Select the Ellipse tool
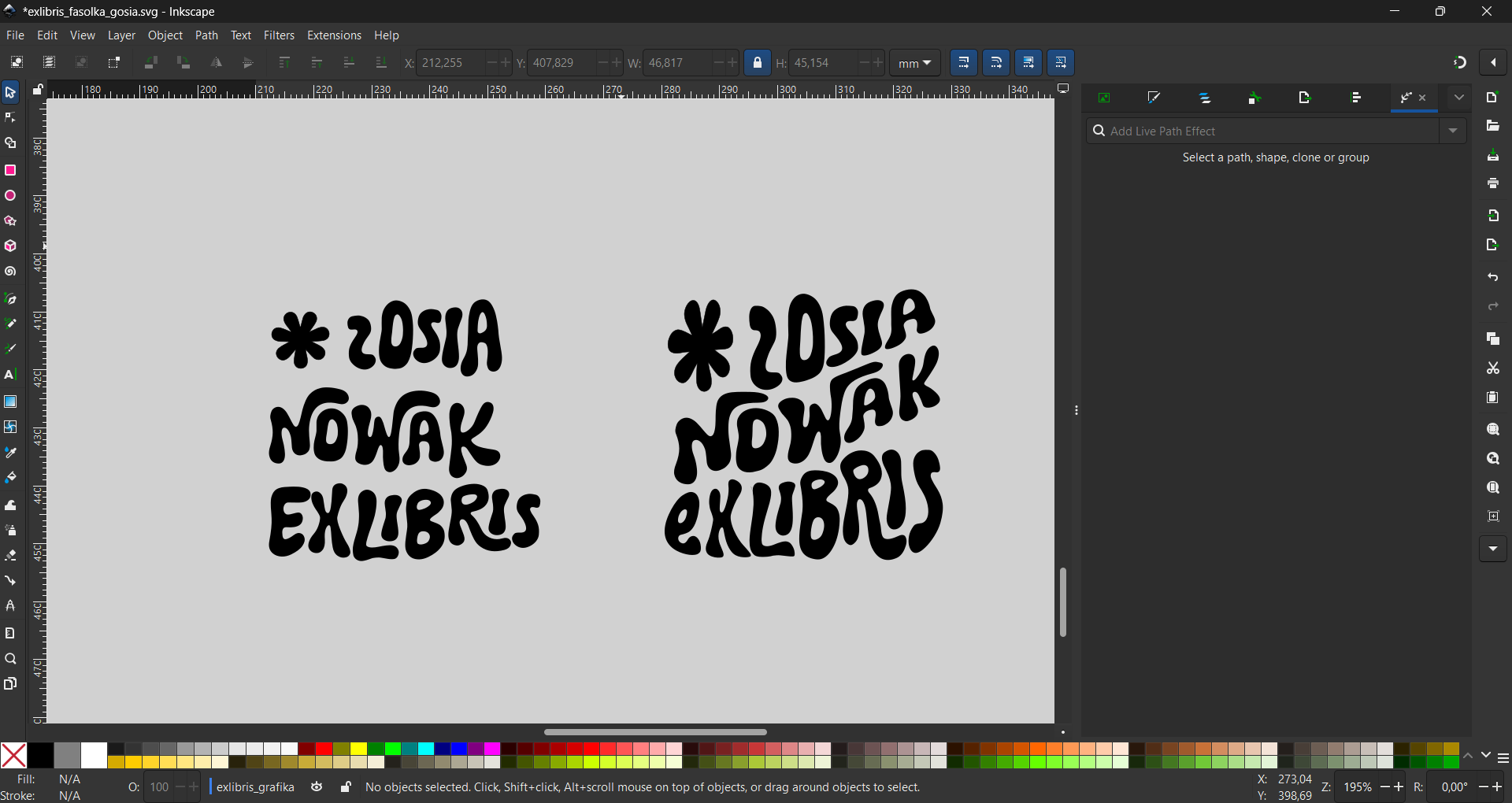 click(x=10, y=195)
